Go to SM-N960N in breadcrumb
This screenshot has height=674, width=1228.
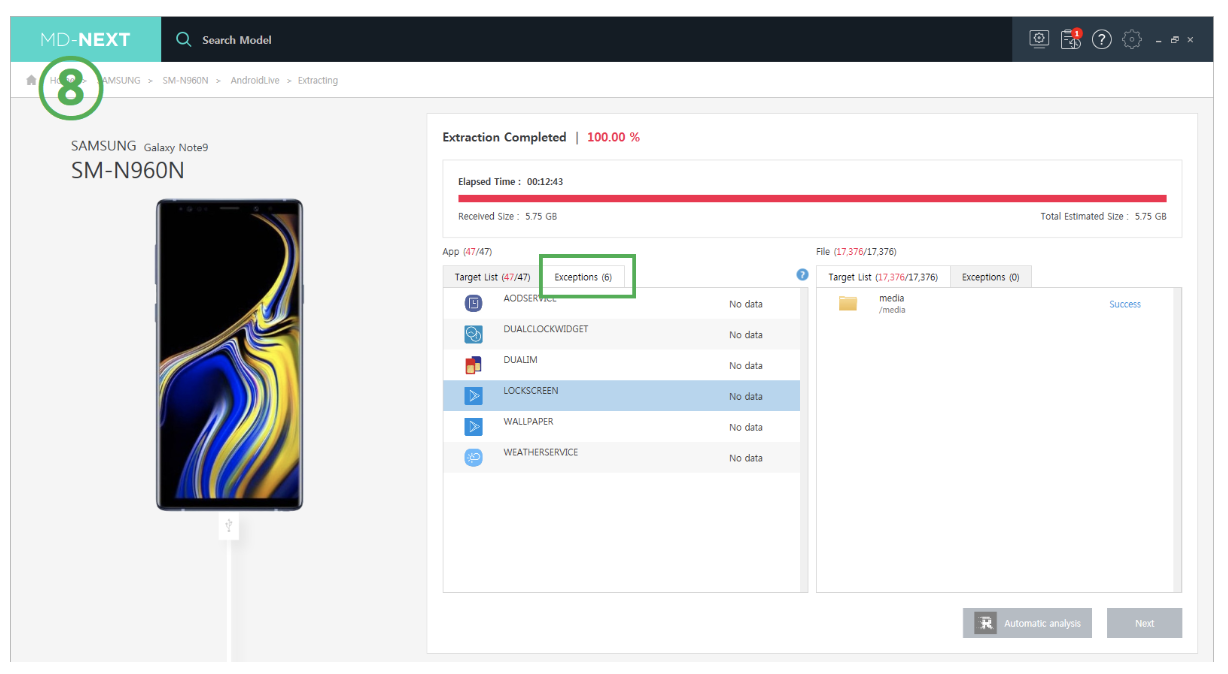[x=185, y=81]
